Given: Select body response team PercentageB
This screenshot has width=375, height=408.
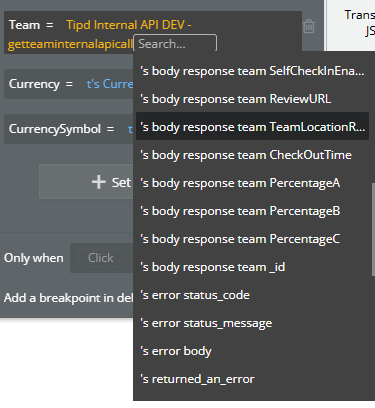Looking at the screenshot, I should [252, 211].
